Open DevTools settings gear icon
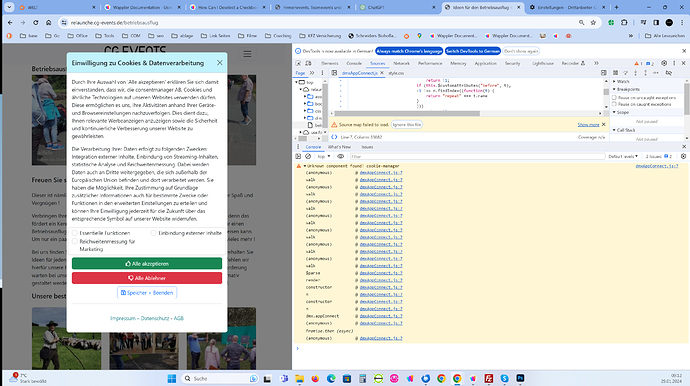 (664, 63)
